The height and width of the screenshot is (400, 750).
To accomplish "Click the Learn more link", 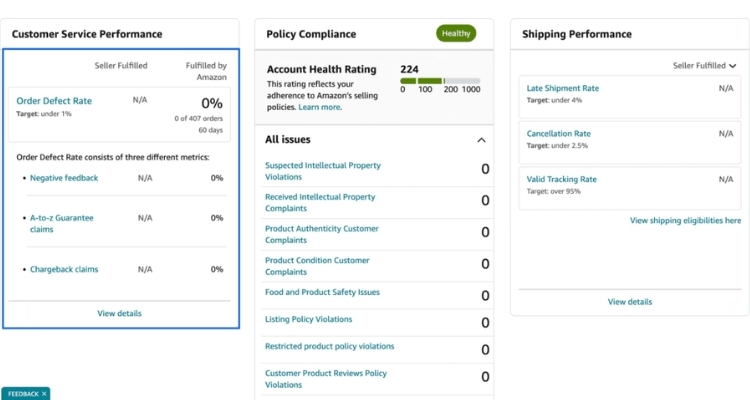I will (319, 107).
